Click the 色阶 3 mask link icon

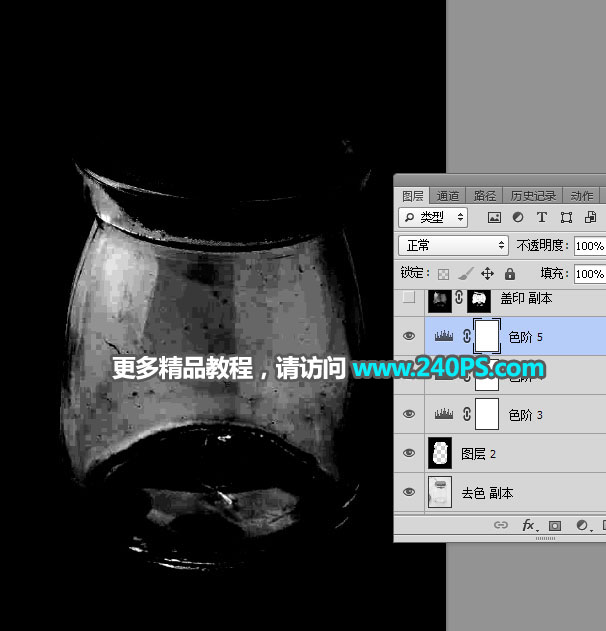click(x=467, y=414)
